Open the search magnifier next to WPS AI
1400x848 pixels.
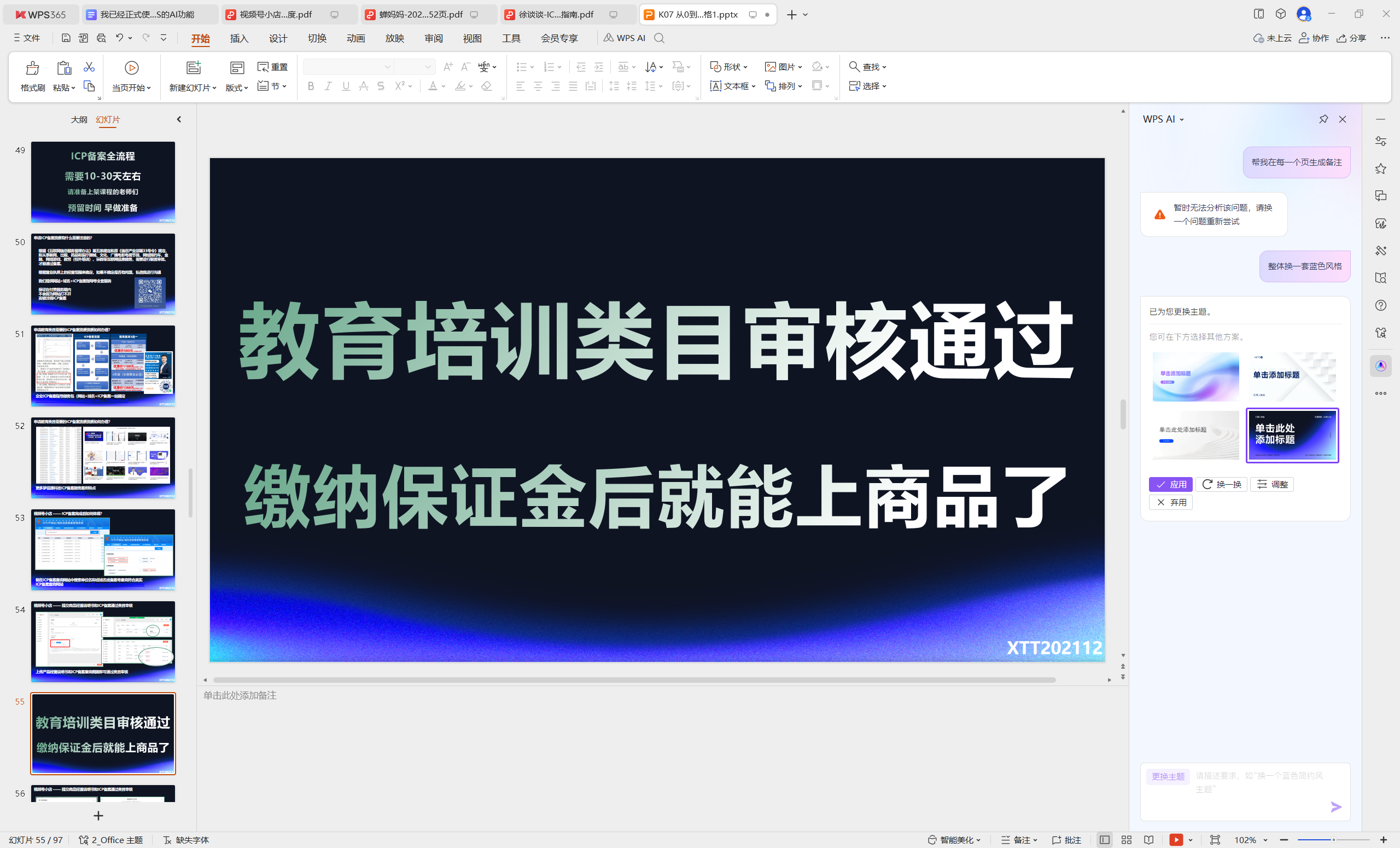click(x=659, y=38)
